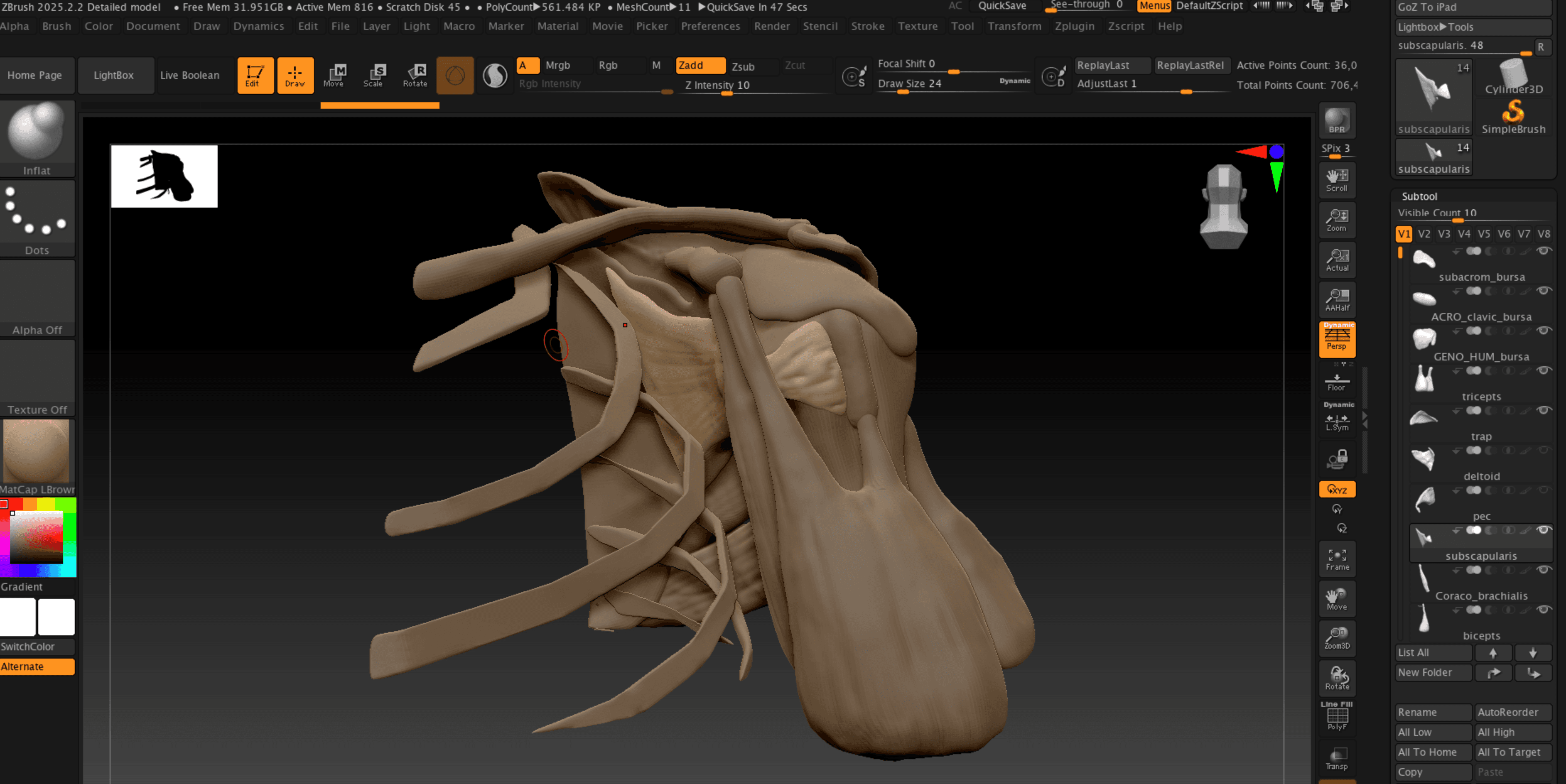Hide the tricepts subtool eye
This screenshot has height=784, width=1566.
(1544, 370)
